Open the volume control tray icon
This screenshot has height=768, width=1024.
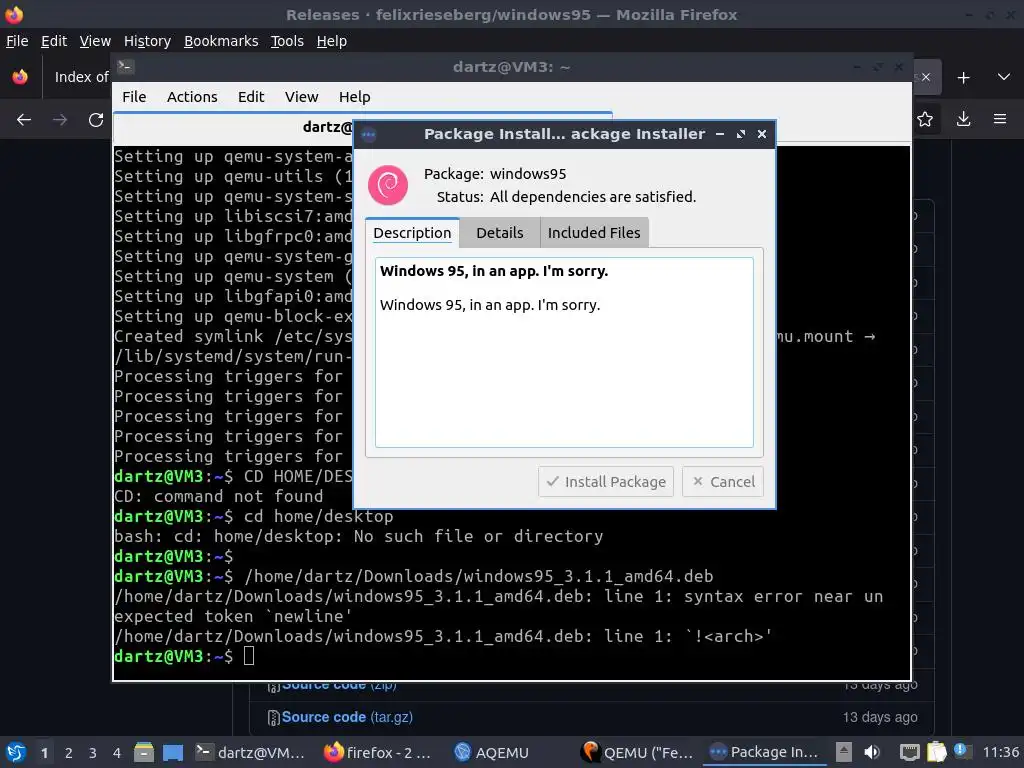[872, 752]
